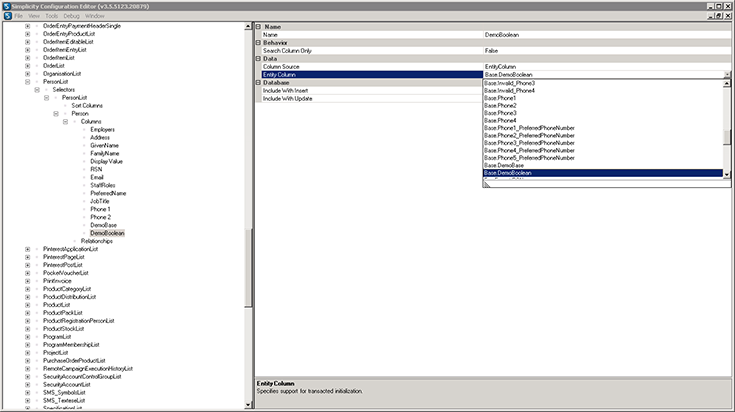The image size is (735, 412).
Task: Select the Address column tree item
Action: pos(100,137)
